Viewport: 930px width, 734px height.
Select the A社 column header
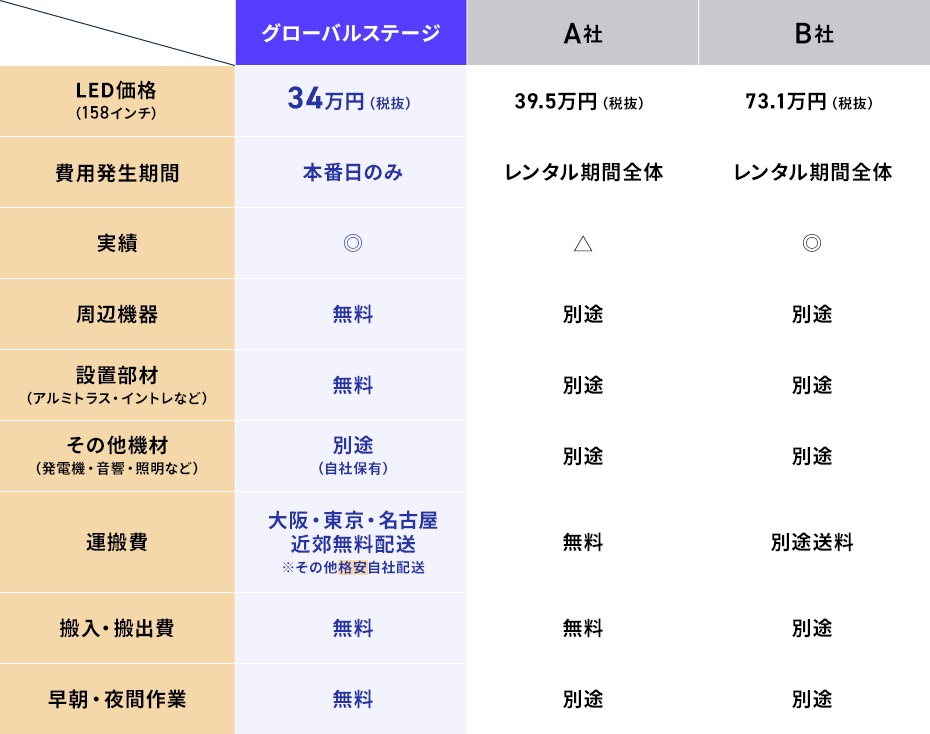point(583,34)
